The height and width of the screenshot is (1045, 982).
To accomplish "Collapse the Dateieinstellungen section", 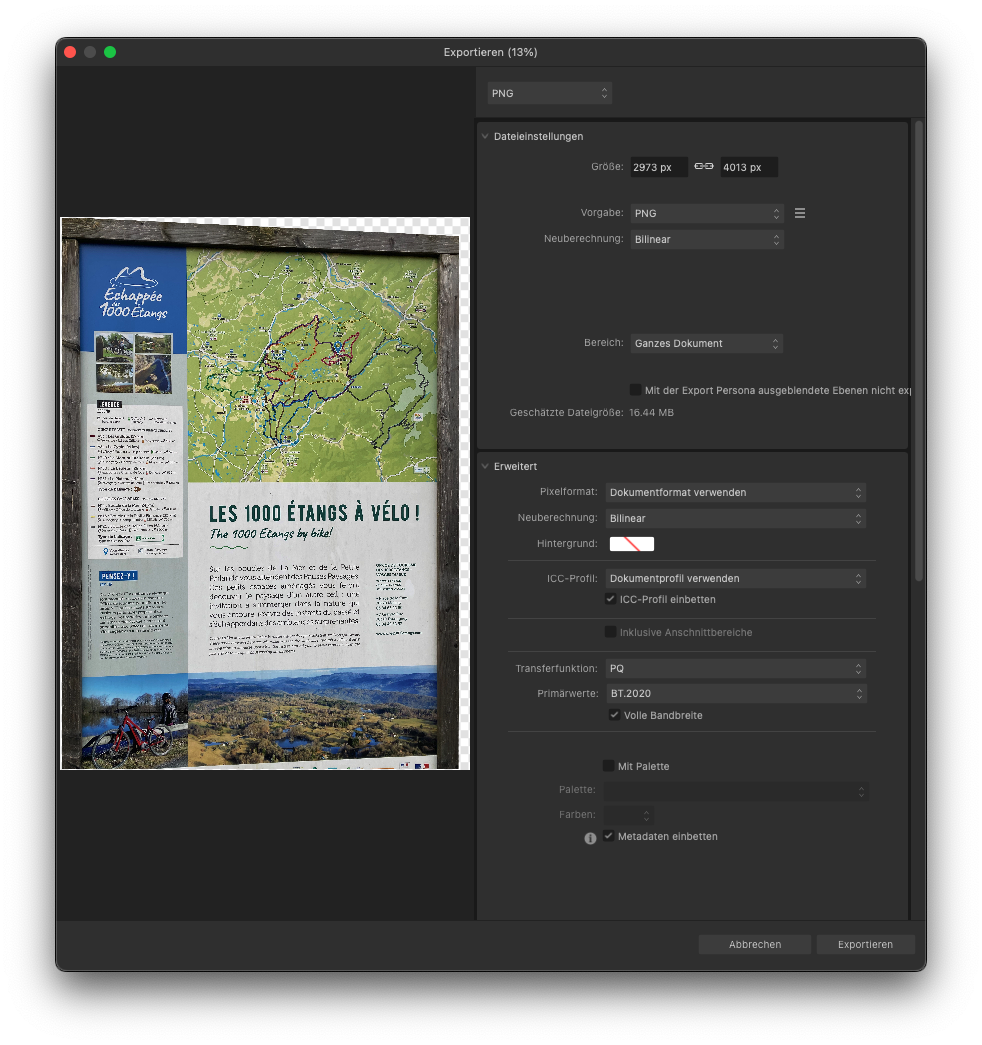I will click(485, 136).
